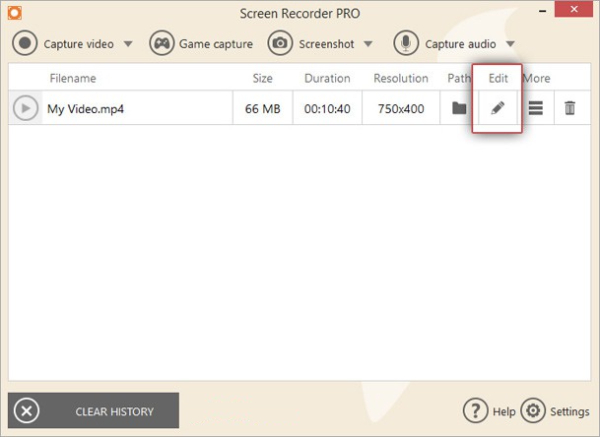This screenshot has height=437, width=600.
Task: Select the My Video.mp4 filename text
Action: pyautogui.click(x=87, y=108)
